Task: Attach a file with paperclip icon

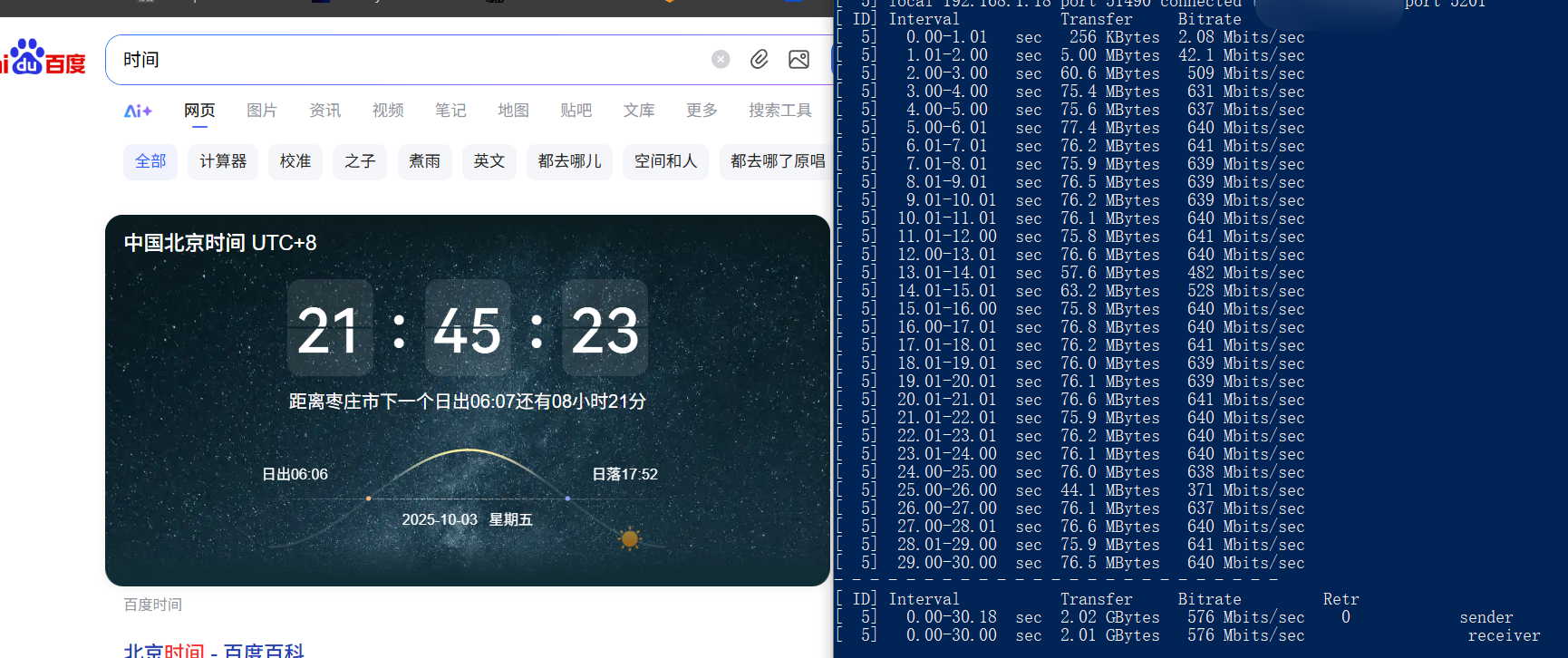Action: point(760,59)
